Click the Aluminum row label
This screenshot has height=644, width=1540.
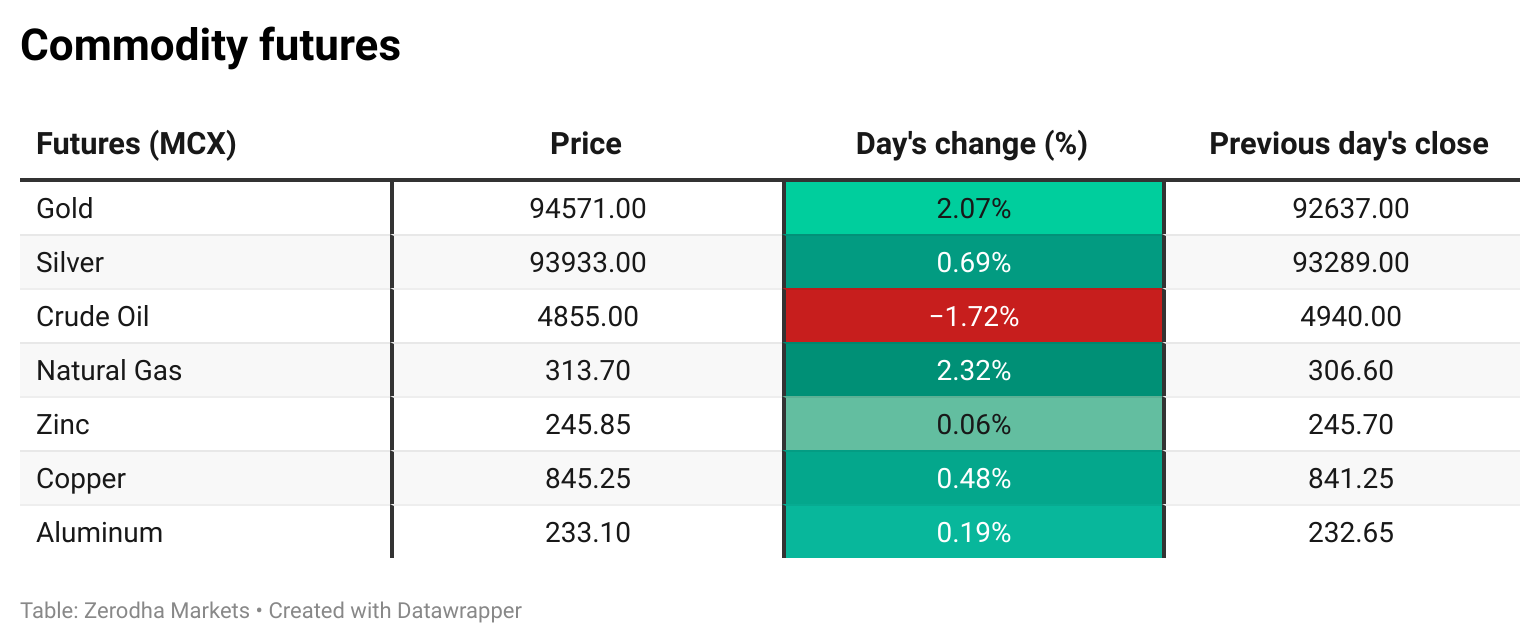pyautogui.click(x=99, y=533)
